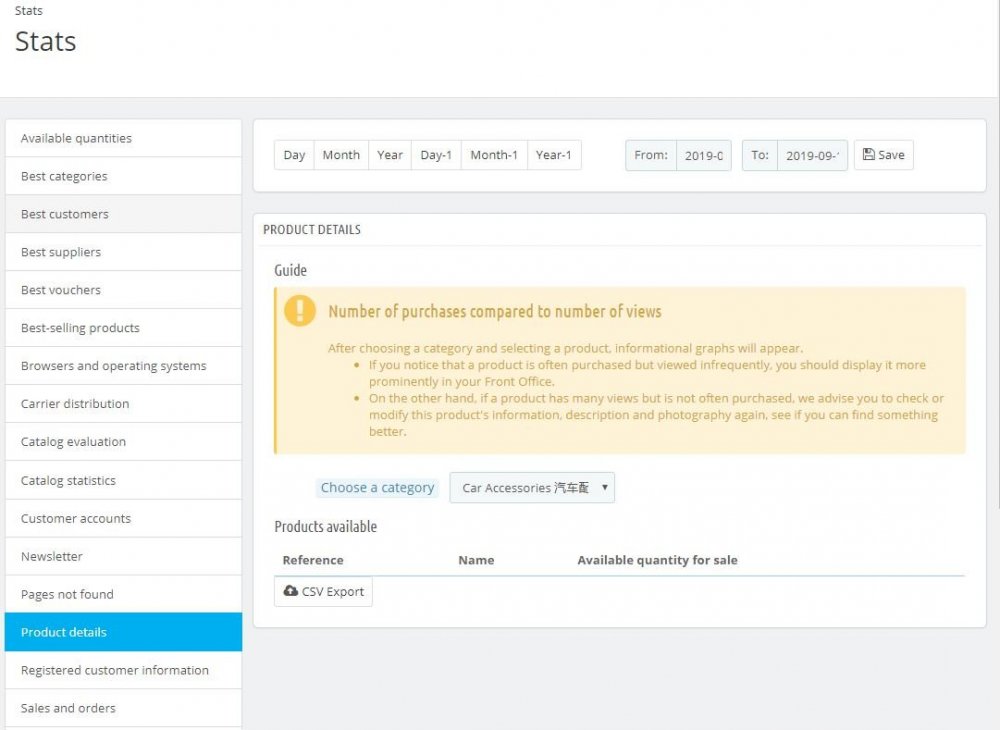Select the Day date range
Image resolution: width=1000 pixels, height=730 pixels.
tap(294, 155)
